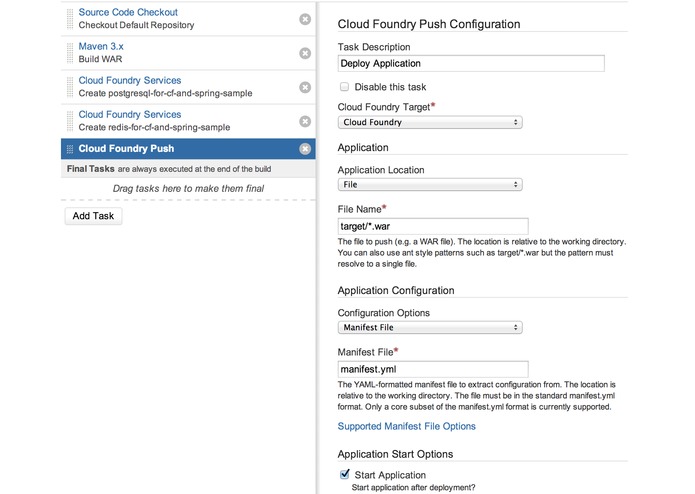Click the File Name input field
The image size is (695, 494).
(433, 226)
